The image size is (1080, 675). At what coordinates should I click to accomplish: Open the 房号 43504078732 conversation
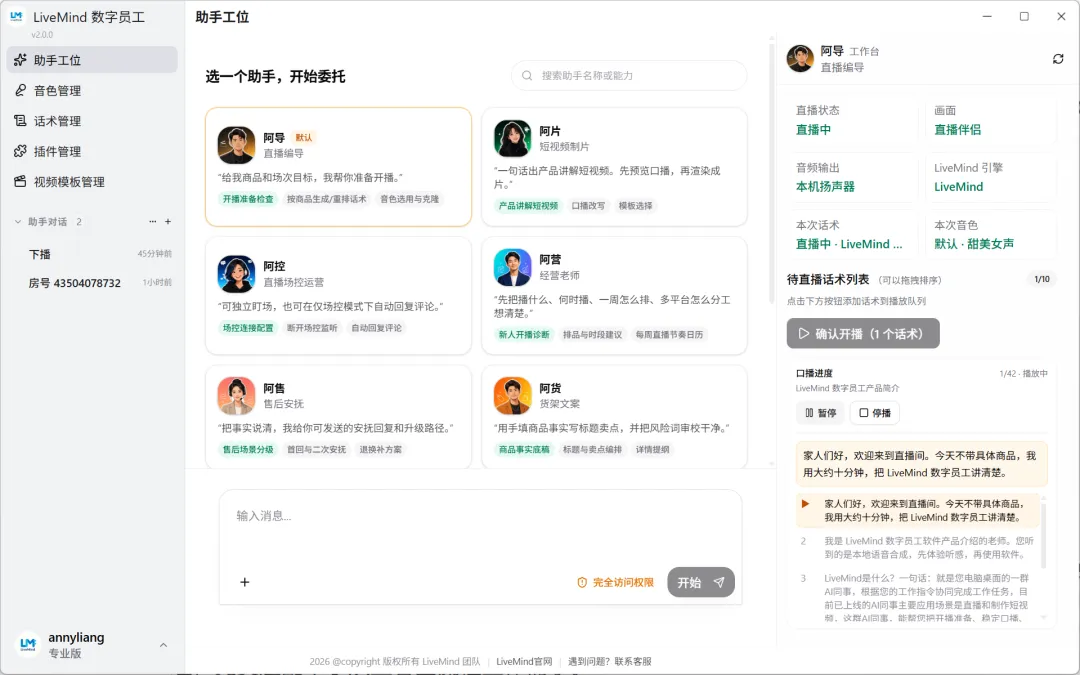click(x=92, y=282)
